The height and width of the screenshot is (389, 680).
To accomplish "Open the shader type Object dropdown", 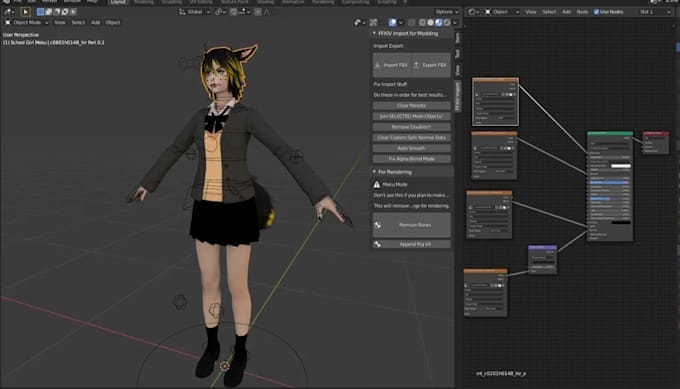I will [x=502, y=12].
